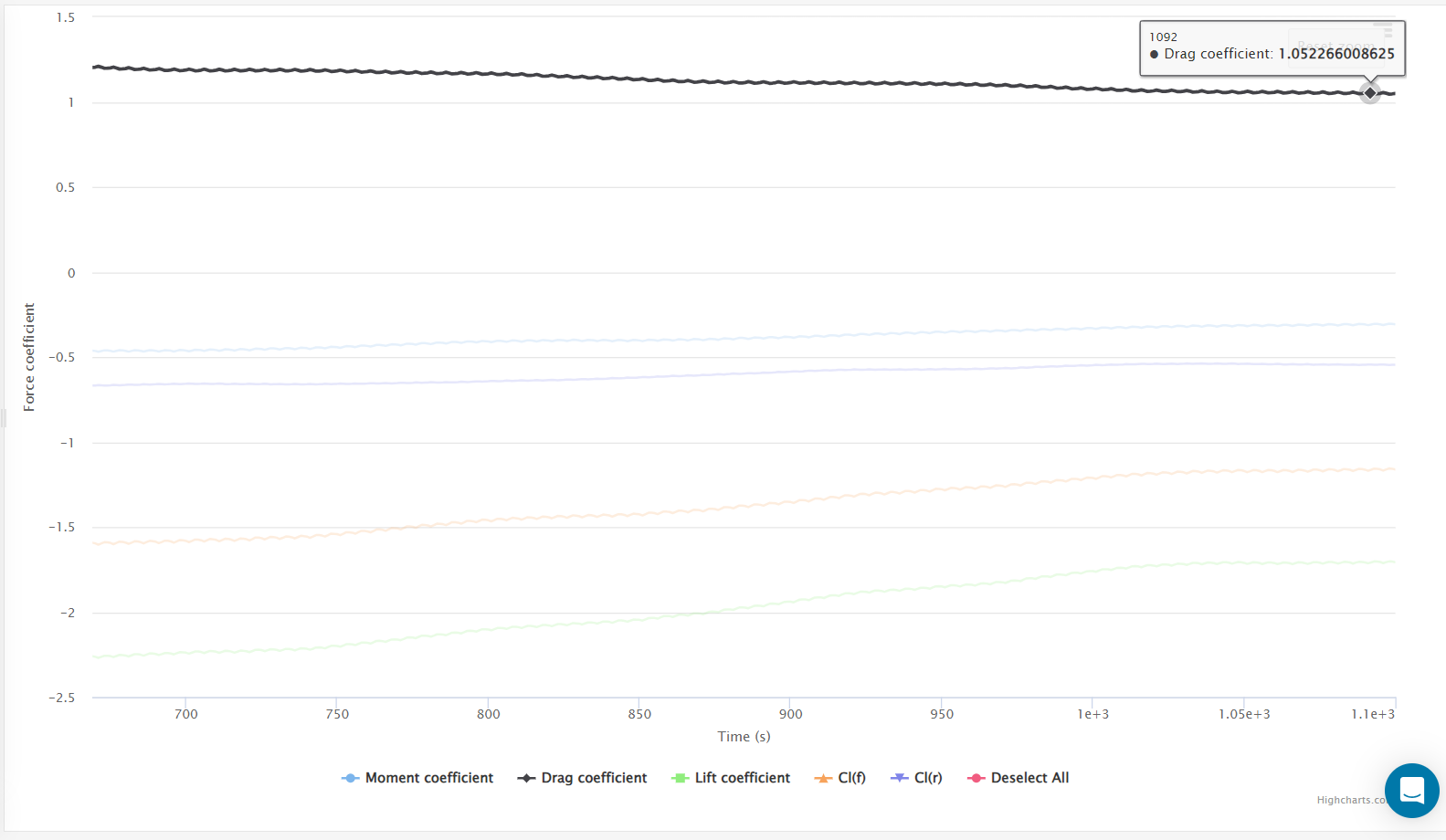Screen dimensions: 1446x840
Task: Click the −2.5 label on force axis
Action: click(x=62, y=698)
